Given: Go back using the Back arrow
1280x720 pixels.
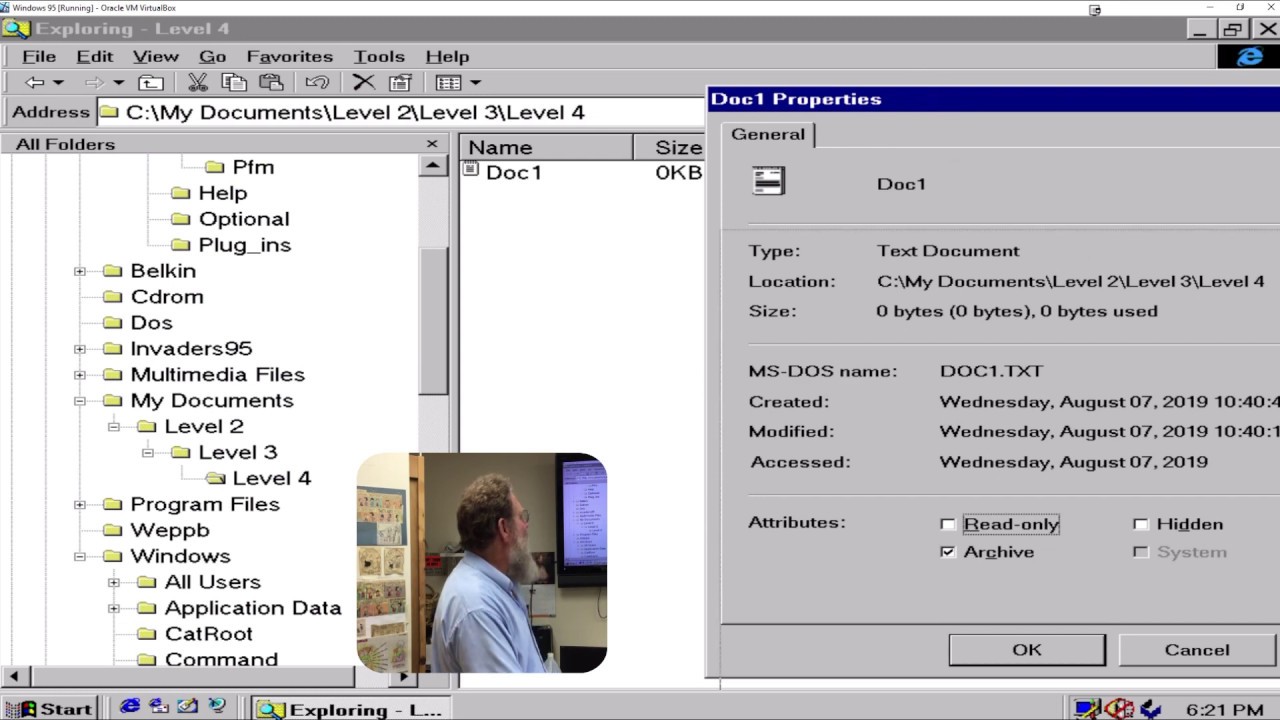Looking at the screenshot, I should 34,83.
